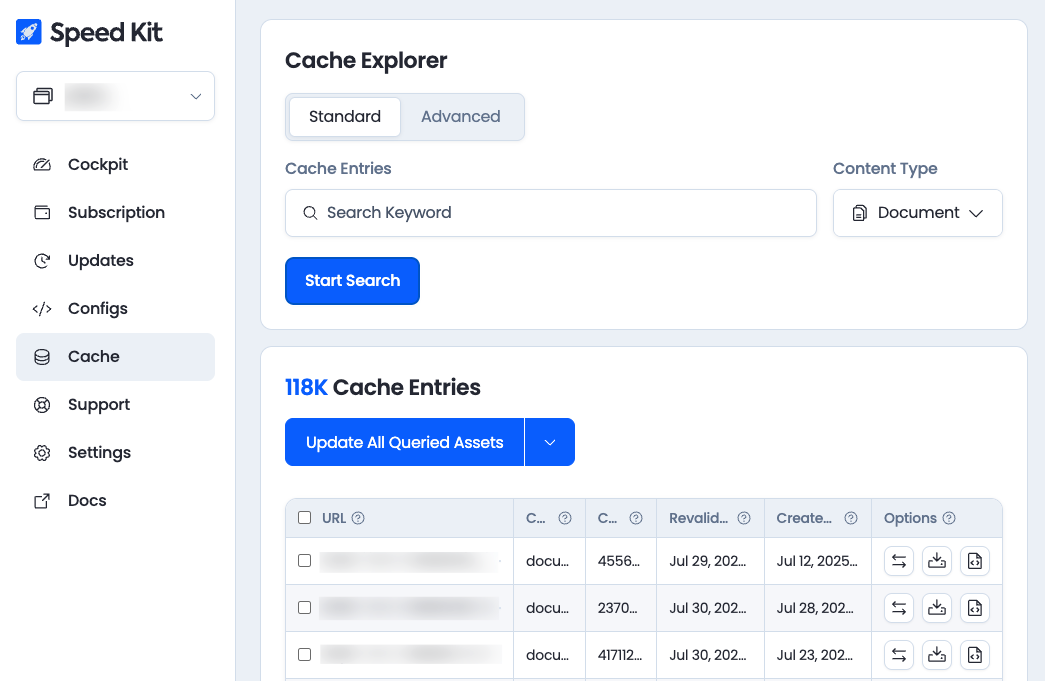
Task: Check the row created Jul 28
Action: pyautogui.click(x=305, y=608)
